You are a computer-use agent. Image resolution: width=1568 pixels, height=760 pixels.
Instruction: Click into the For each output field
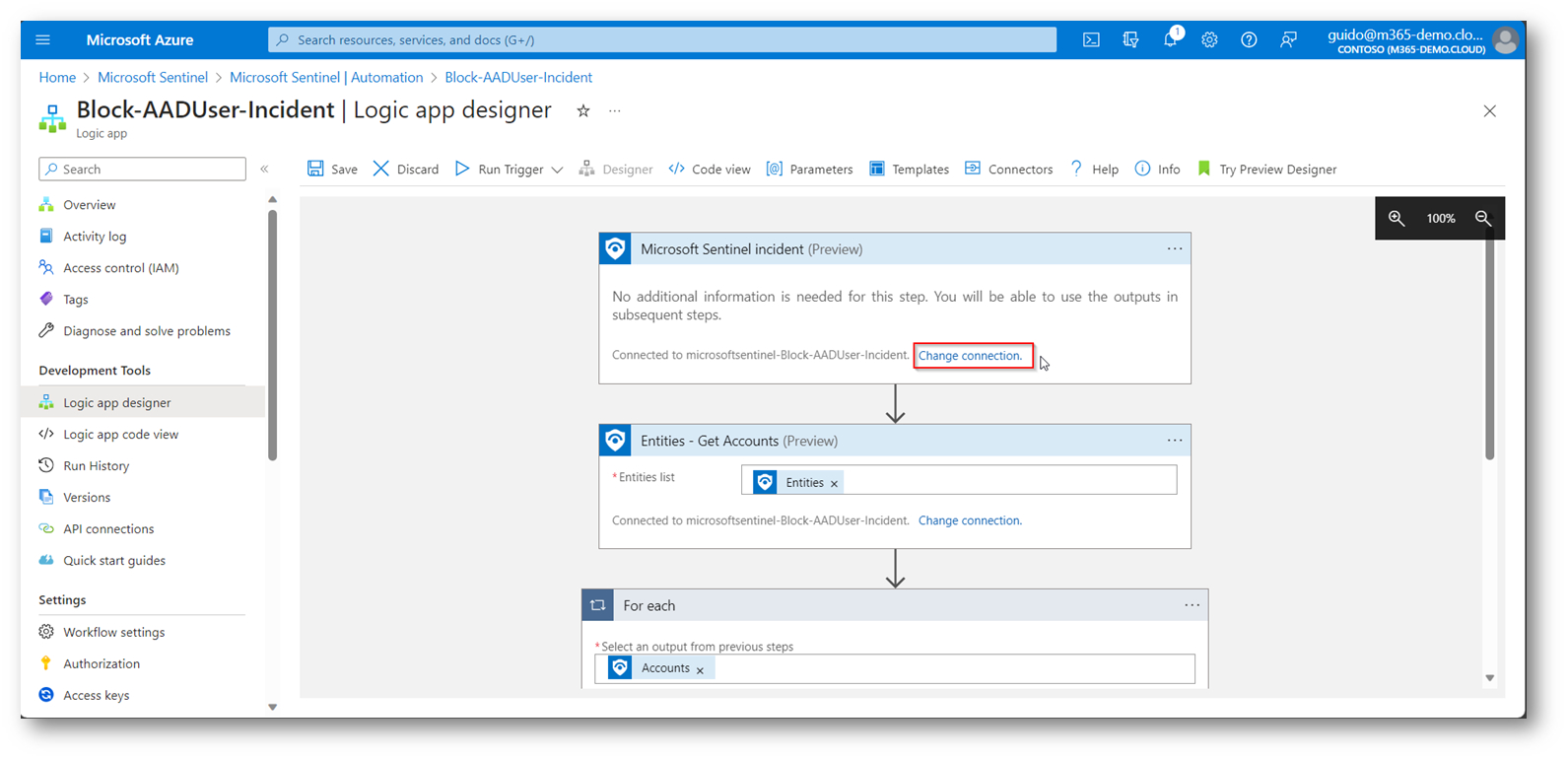coord(895,668)
